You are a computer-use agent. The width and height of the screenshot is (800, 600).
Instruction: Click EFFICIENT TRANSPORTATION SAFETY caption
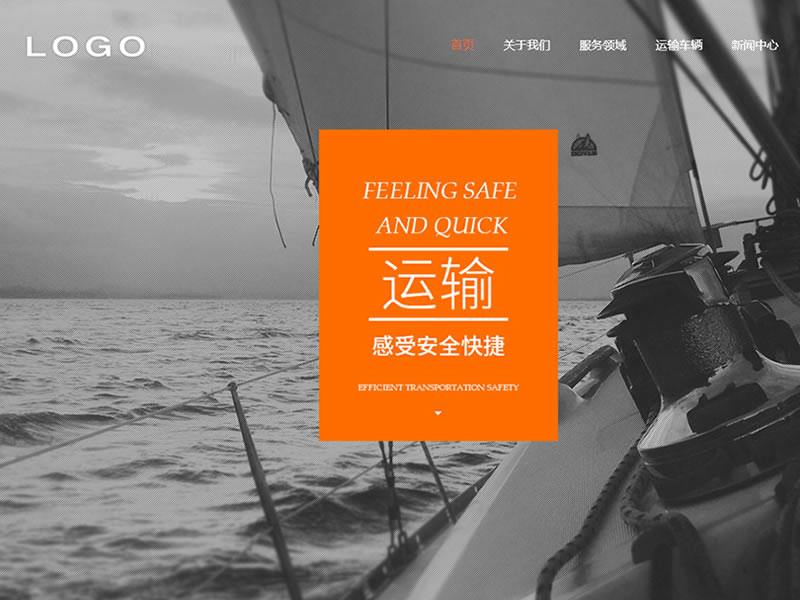click(x=438, y=388)
